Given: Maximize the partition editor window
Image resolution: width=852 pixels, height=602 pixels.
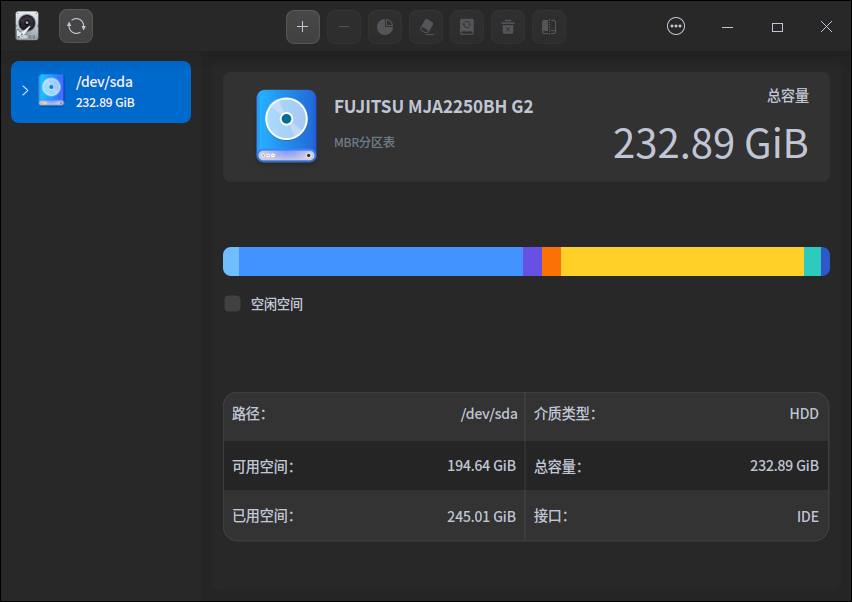Looking at the screenshot, I should tap(777, 27).
